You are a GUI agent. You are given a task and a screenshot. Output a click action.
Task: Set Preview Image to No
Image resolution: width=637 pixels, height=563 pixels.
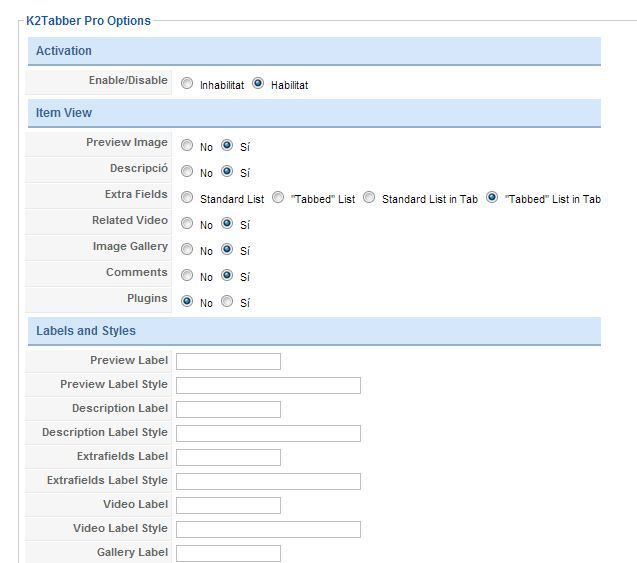[x=187, y=145]
